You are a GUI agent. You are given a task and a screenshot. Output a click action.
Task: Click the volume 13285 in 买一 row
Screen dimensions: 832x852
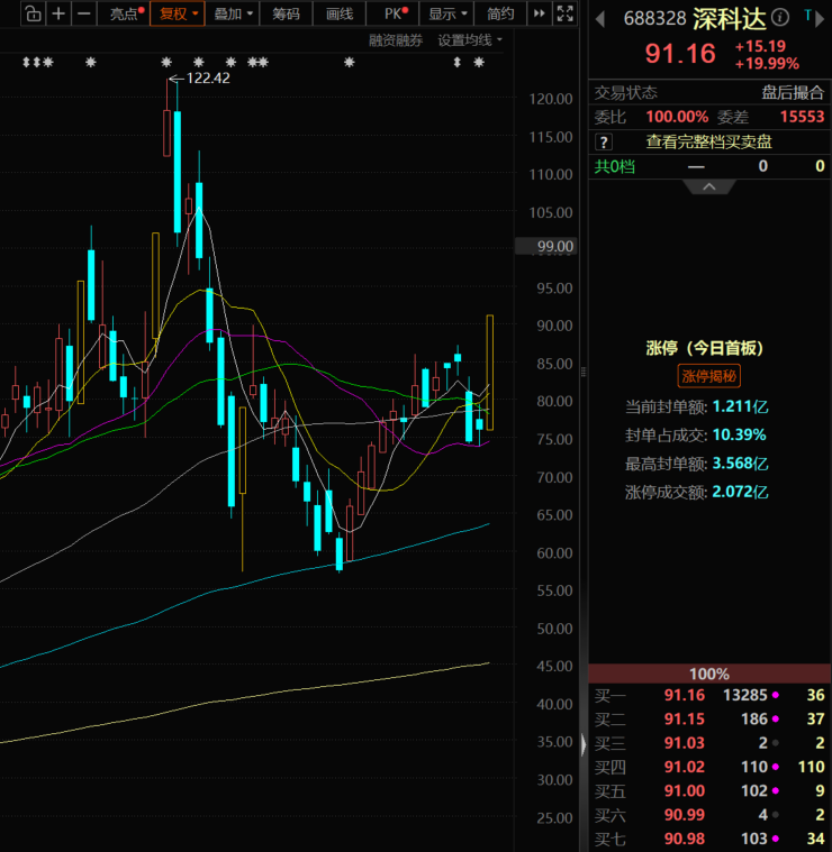[x=745, y=695]
